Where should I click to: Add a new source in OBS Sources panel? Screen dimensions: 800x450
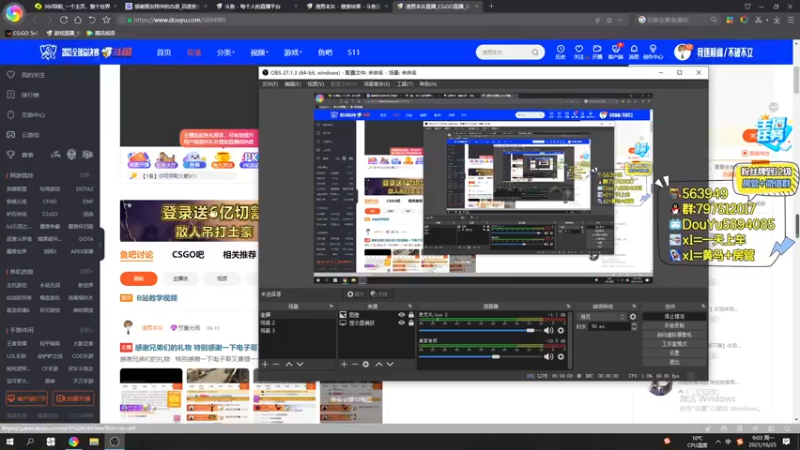coord(344,364)
